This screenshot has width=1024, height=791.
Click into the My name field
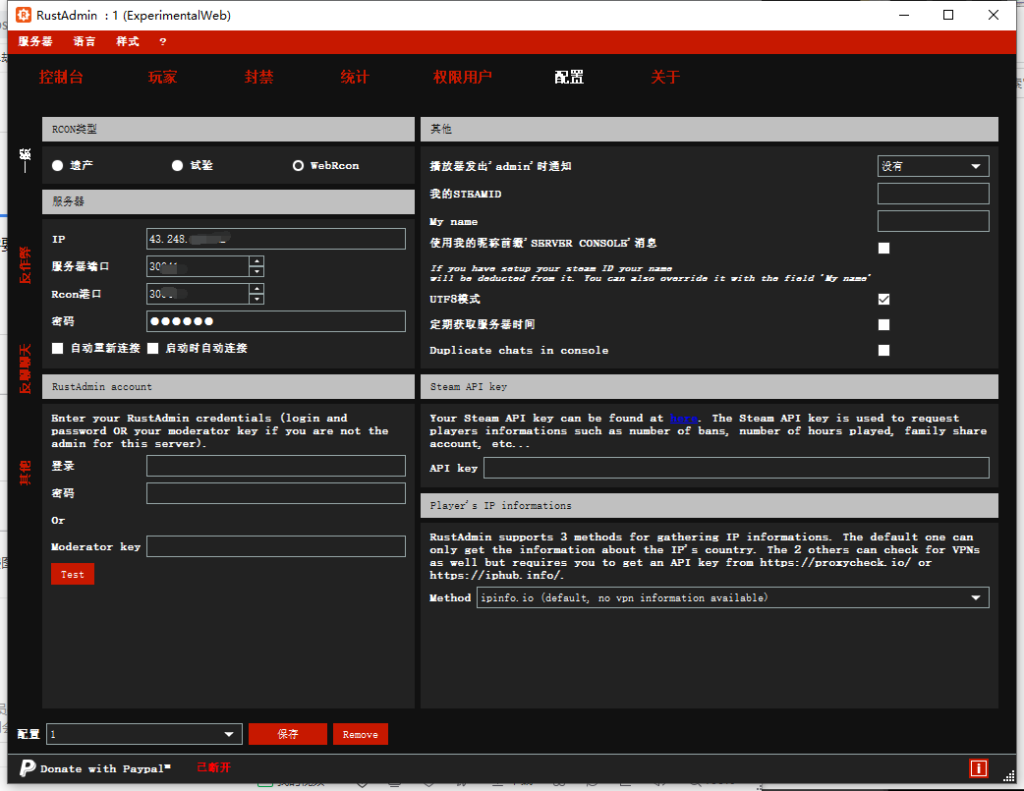pyautogui.click(x=933, y=221)
